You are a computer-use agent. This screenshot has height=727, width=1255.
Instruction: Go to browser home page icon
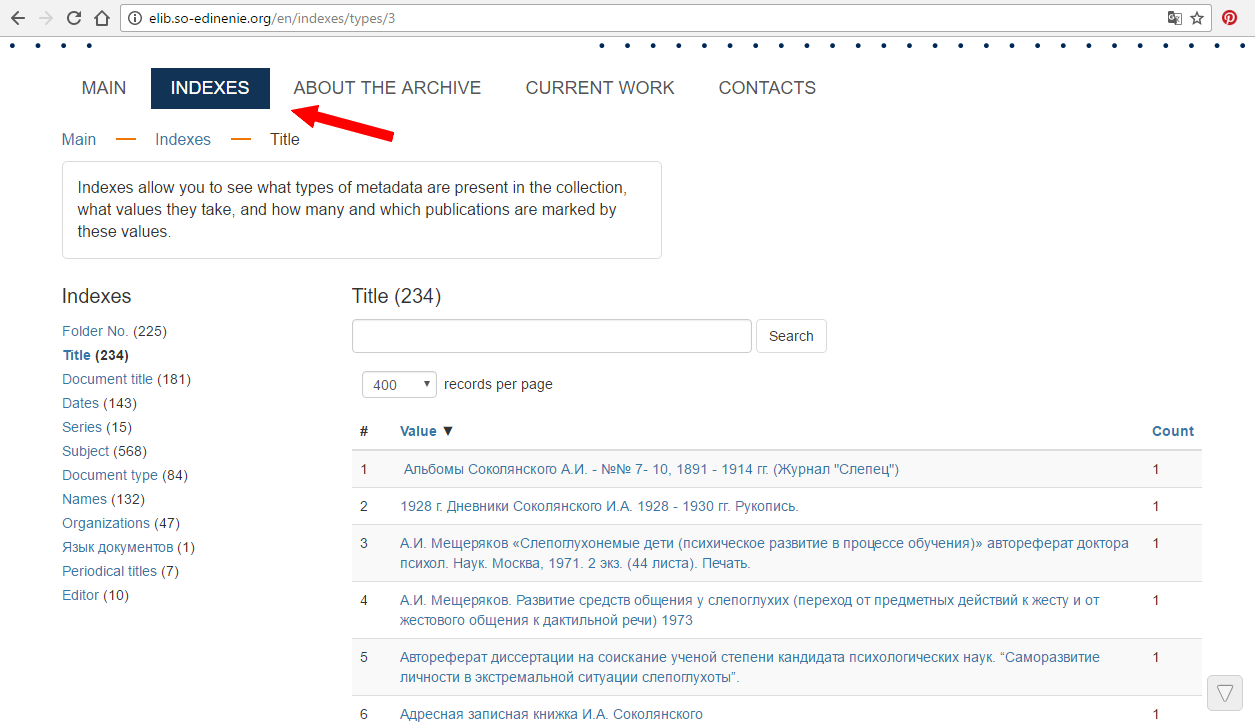point(101,18)
